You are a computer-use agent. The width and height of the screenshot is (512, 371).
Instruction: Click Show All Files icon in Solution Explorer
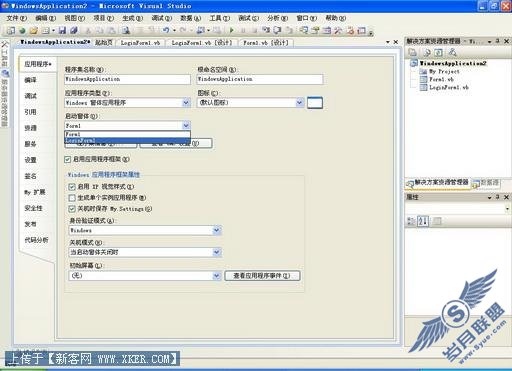[427, 52]
